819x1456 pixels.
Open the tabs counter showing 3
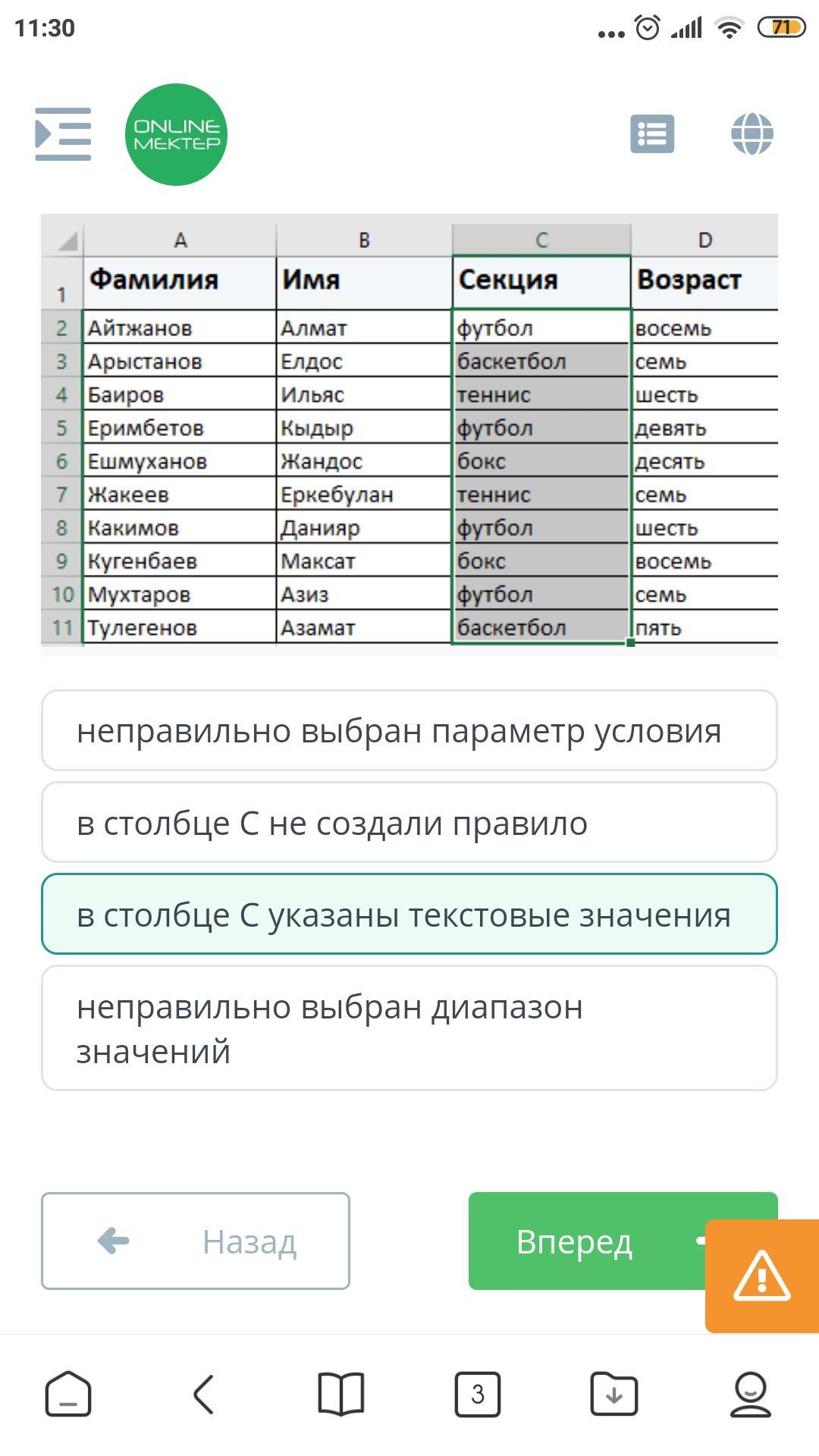(478, 1394)
